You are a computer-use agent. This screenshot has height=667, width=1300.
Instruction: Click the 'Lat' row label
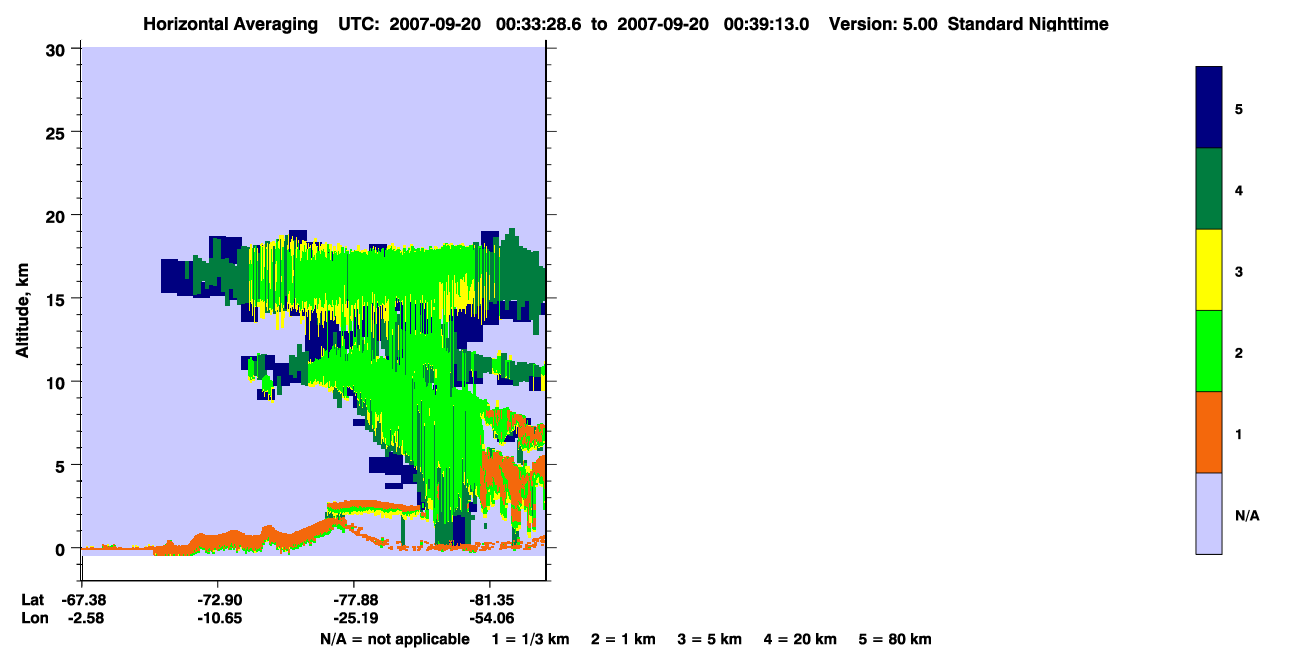[32, 600]
